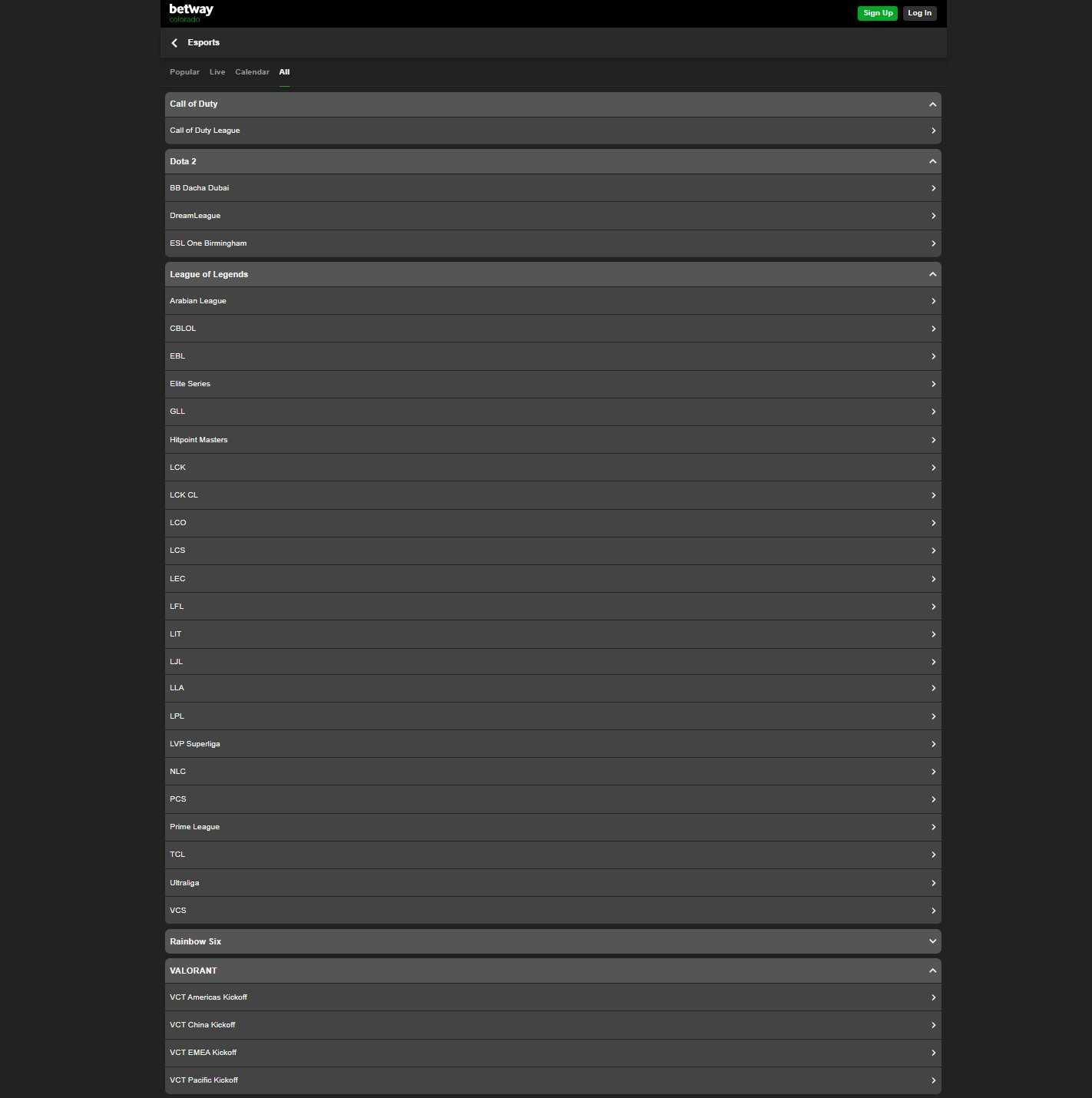Click the Sign Up button
Screen dimensions: 1092x1098
(x=878, y=13)
